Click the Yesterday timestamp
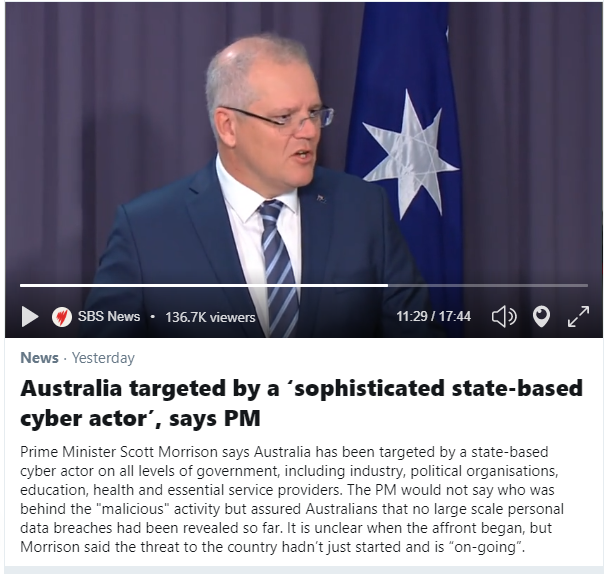This screenshot has height=574, width=607. [x=103, y=358]
